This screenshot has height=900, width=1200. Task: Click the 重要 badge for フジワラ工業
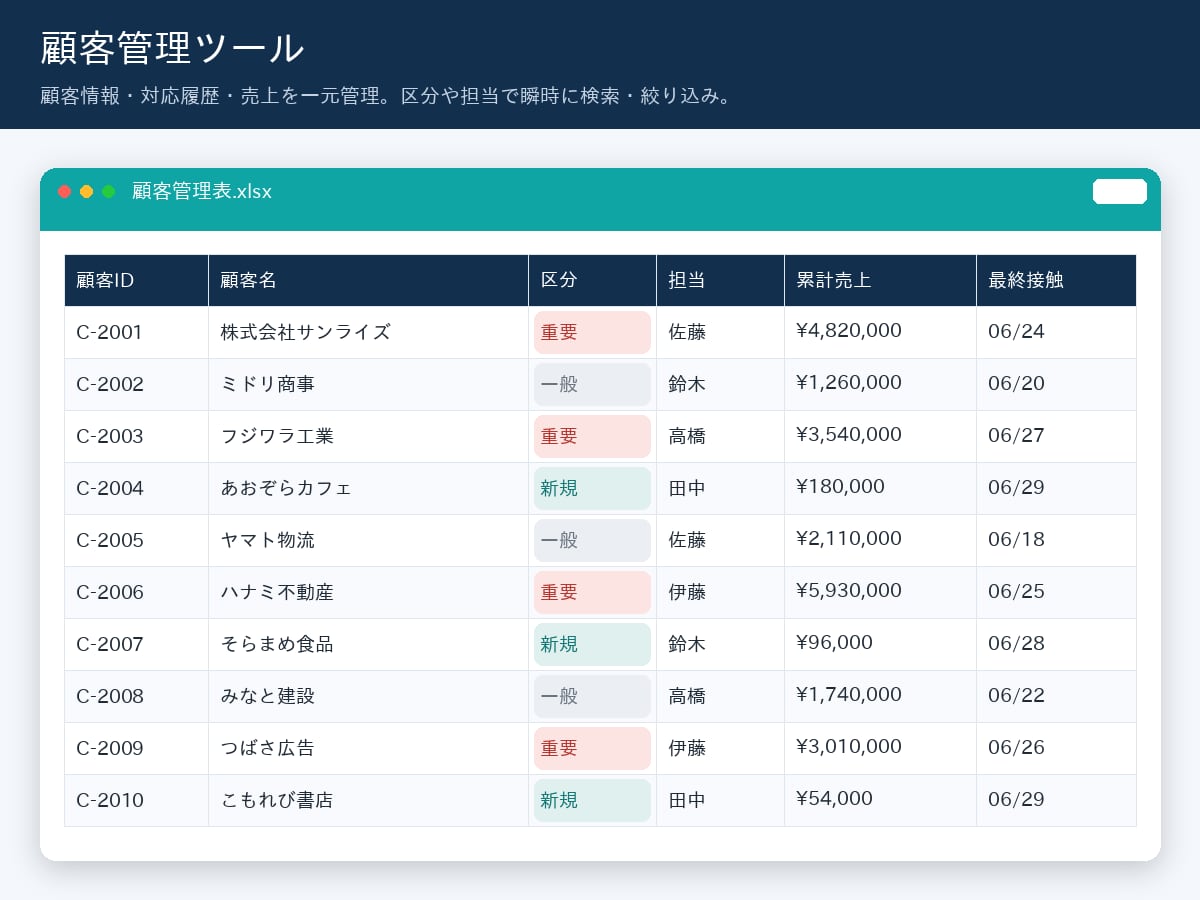tap(593, 437)
